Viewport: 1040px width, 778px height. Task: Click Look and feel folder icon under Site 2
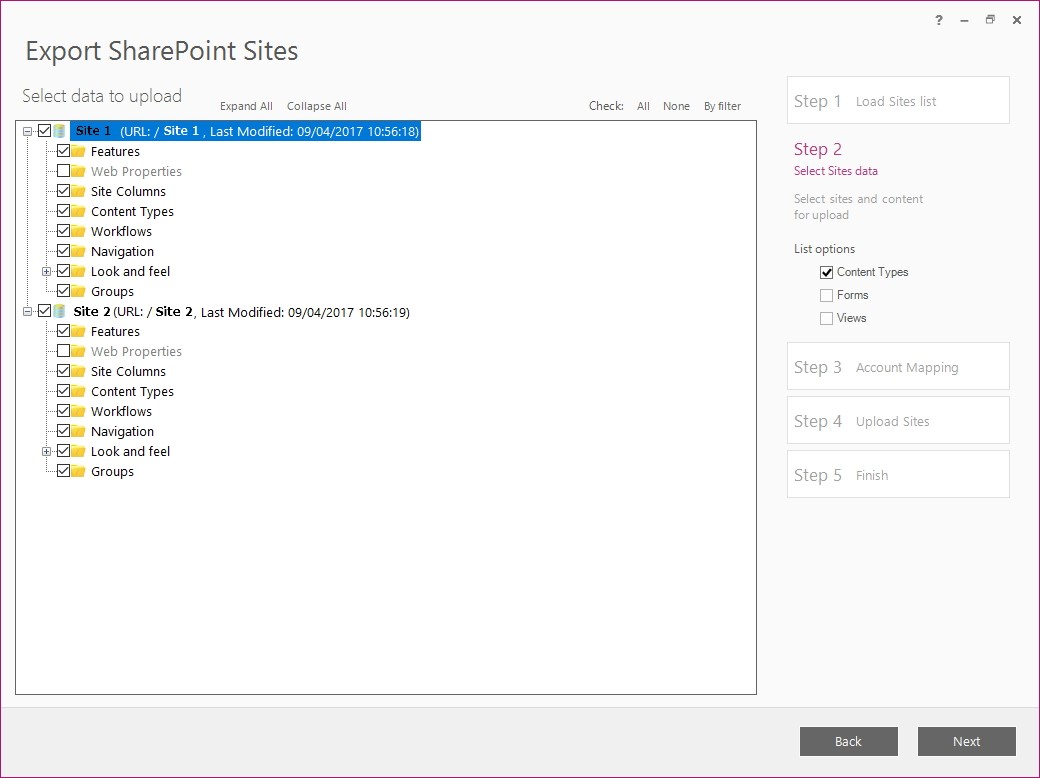coord(78,451)
